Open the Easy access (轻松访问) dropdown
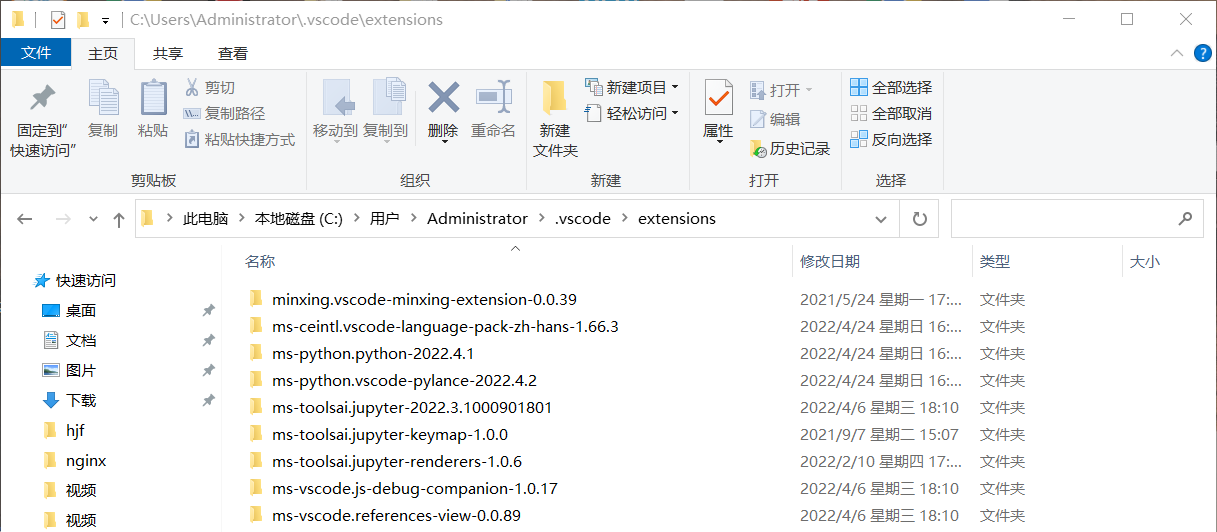 [x=632, y=113]
